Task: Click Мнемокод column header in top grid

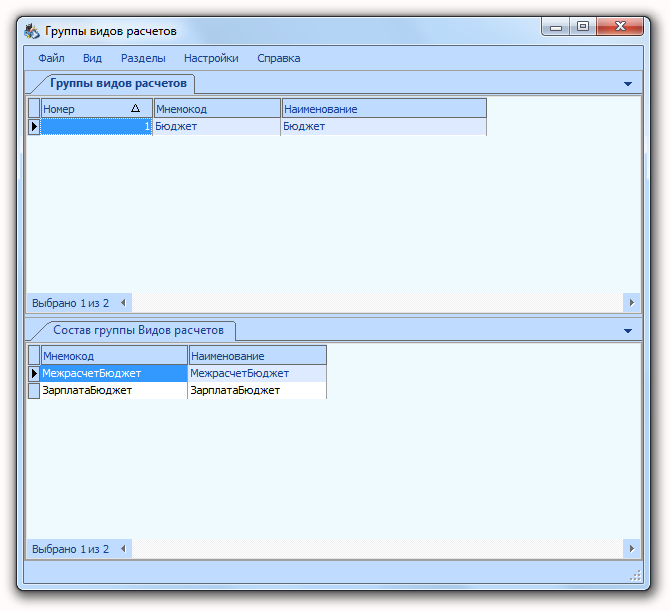Action: click(x=217, y=109)
